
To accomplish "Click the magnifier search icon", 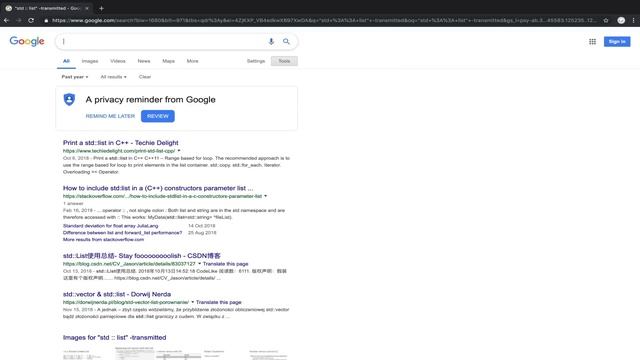I will click(286, 42).
